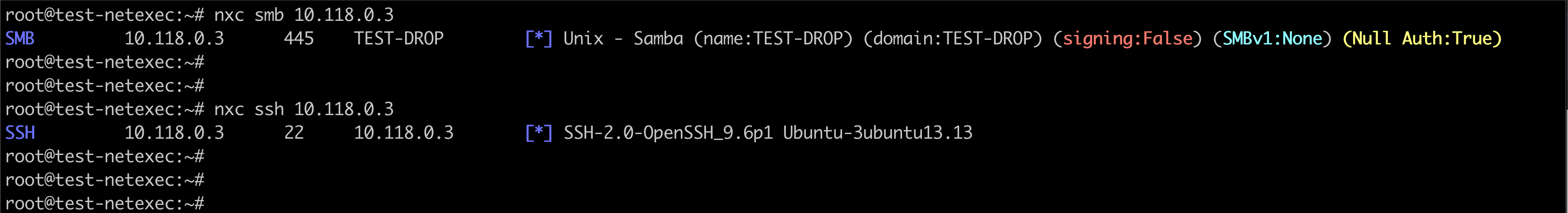Click hostname TEST-DROP in SMB row
The width and height of the screenshot is (1568, 213).
point(399,39)
